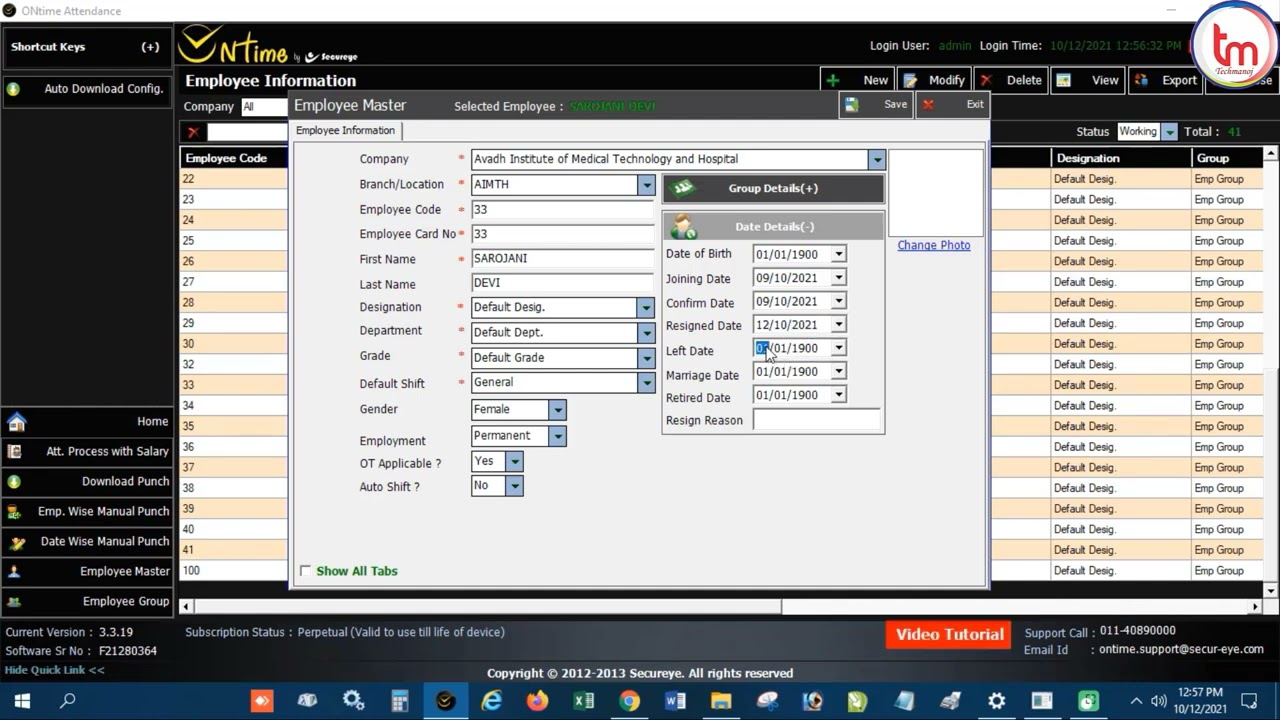Click the Resign Reason field
This screenshot has height=720, width=1280.
817,421
